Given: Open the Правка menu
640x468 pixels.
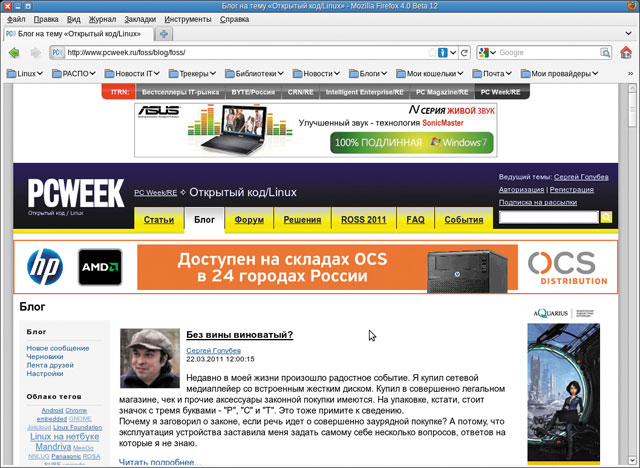Looking at the screenshot, I should (46, 19).
